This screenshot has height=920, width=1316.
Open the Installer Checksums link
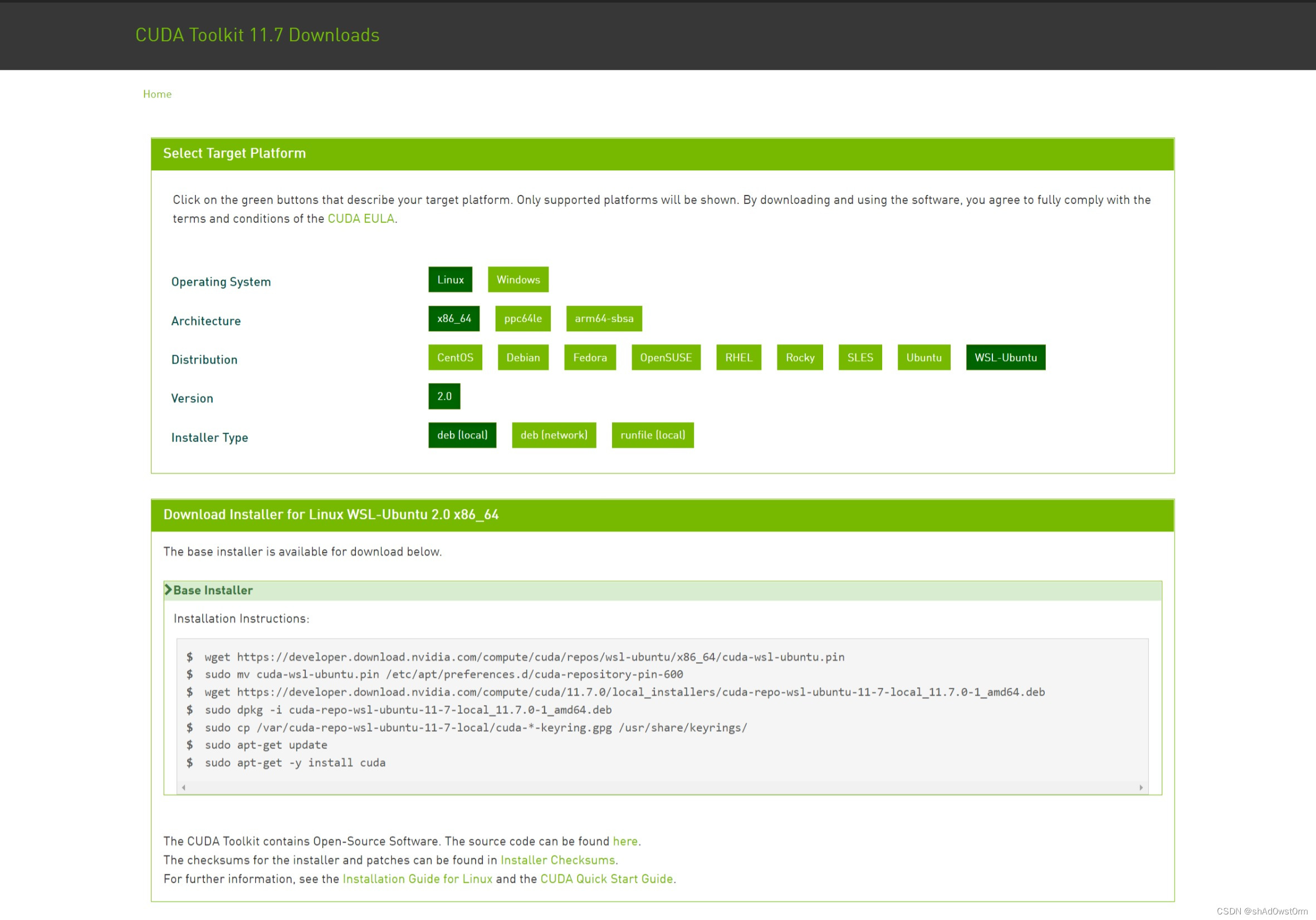coord(557,860)
